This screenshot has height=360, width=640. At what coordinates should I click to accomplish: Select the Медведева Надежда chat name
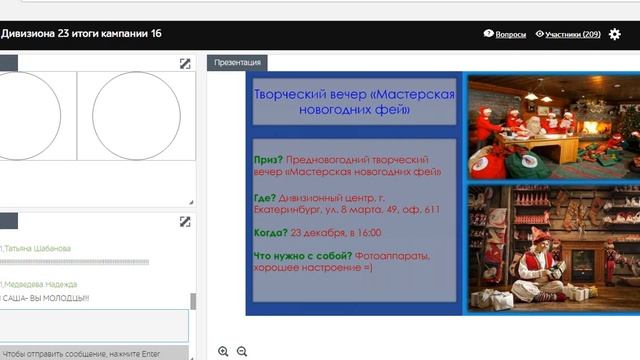tap(40, 284)
